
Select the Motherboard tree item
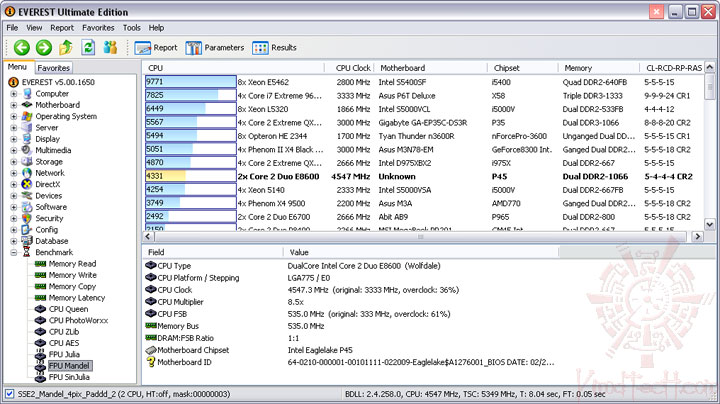point(57,105)
